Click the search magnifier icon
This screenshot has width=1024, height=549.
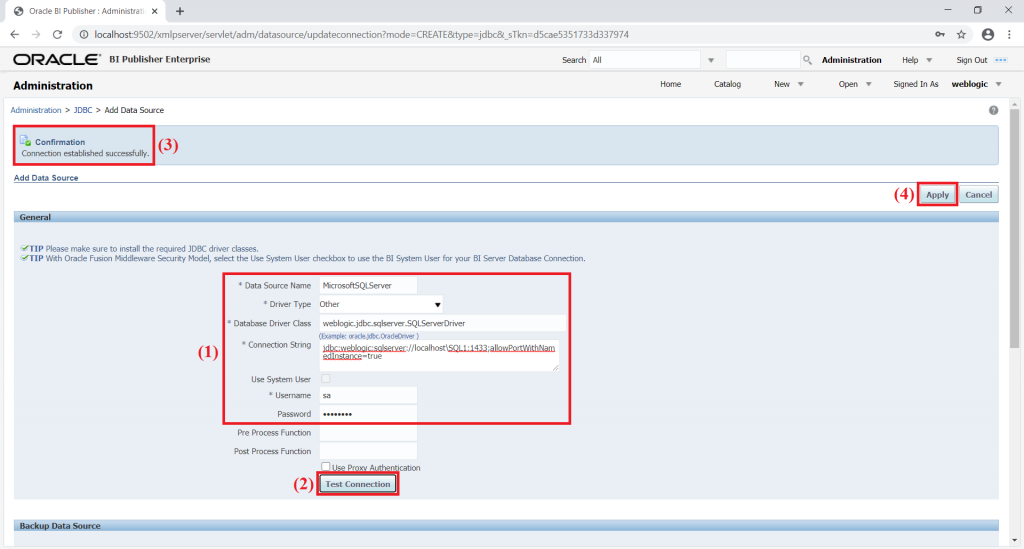(x=807, y=60)
